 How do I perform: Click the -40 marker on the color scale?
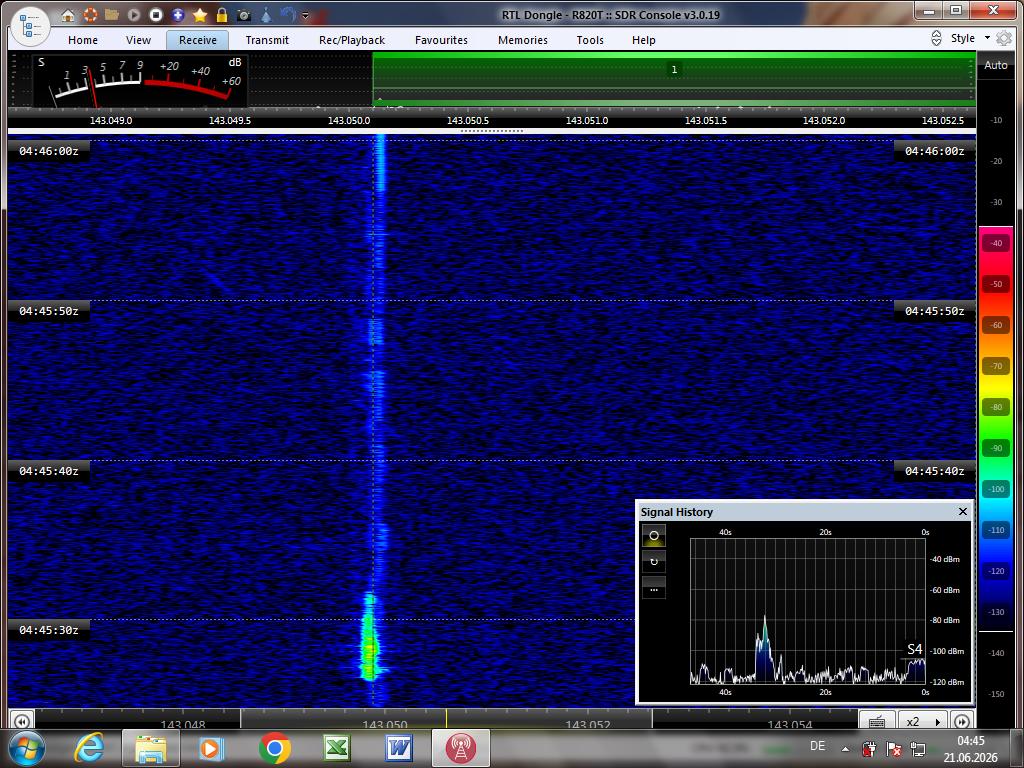coord(996,243)
